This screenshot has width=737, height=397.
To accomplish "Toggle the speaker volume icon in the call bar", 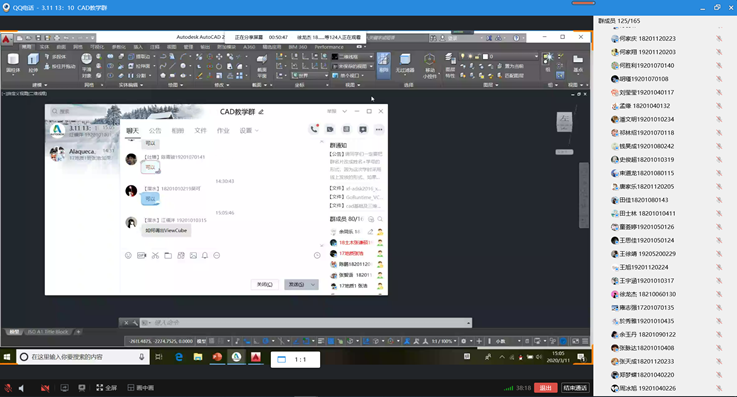I will tap(21, 388).
